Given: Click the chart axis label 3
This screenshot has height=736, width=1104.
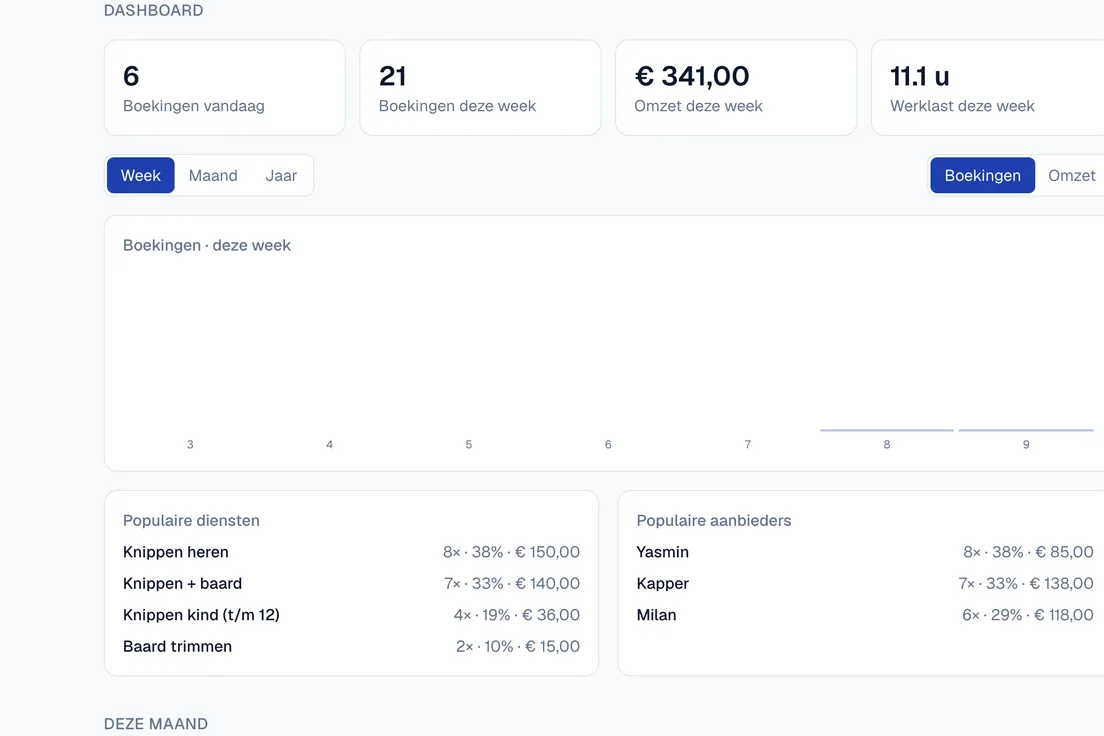Looking at the screenshot, I should (190, 444).
